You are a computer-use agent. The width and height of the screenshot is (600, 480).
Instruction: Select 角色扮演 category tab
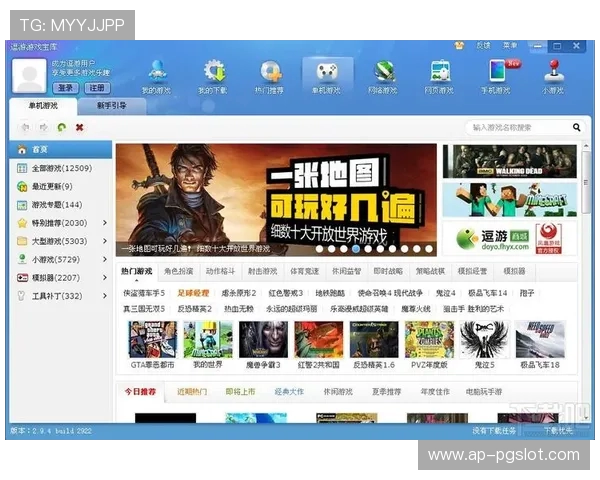(178, 271)
